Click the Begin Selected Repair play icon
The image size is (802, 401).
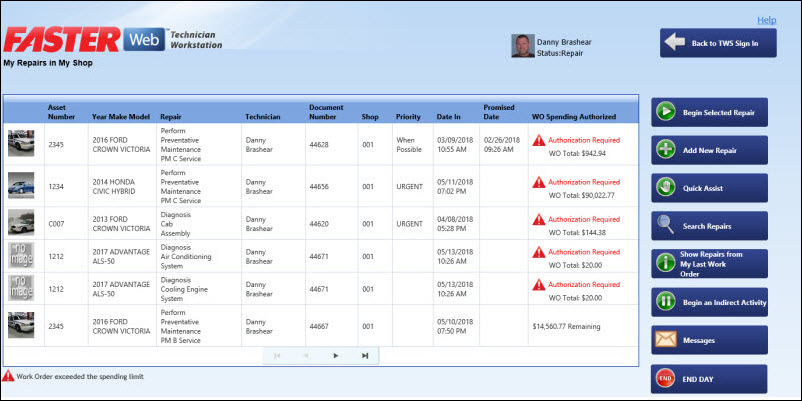666,113
